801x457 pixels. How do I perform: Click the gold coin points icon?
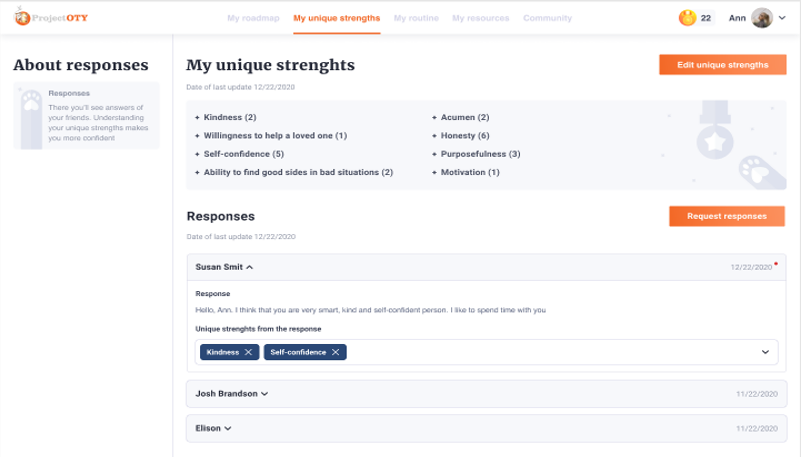click(x=687, y=18)
